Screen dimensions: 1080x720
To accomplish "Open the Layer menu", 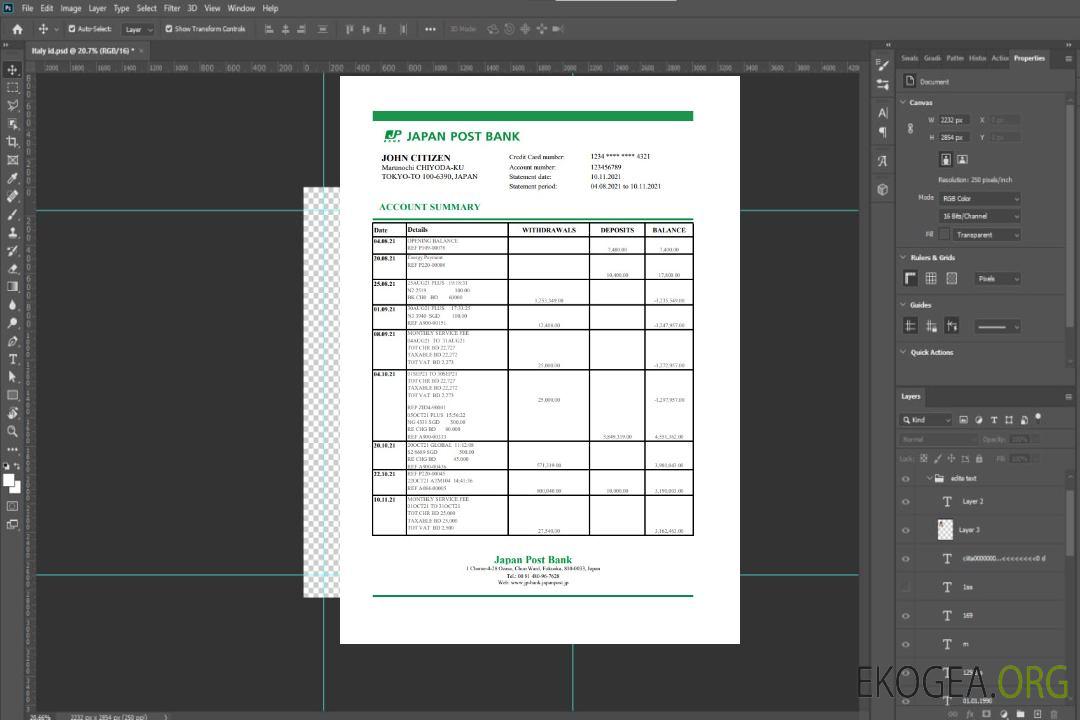I will pyautogui.click(x=97, y=8).
